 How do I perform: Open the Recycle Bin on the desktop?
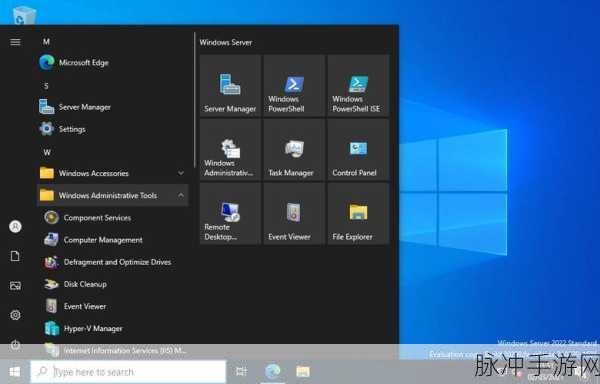24,15
